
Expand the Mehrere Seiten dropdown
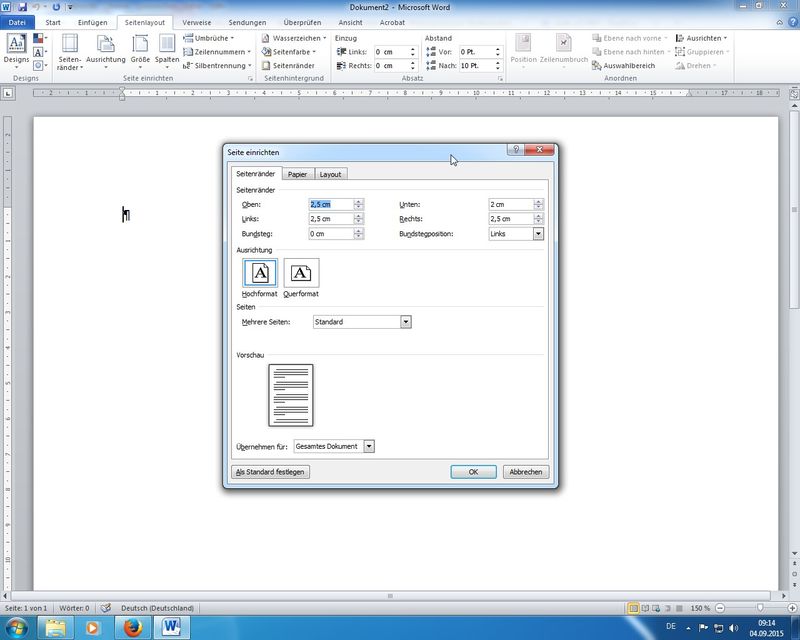[x=406, y=322]
